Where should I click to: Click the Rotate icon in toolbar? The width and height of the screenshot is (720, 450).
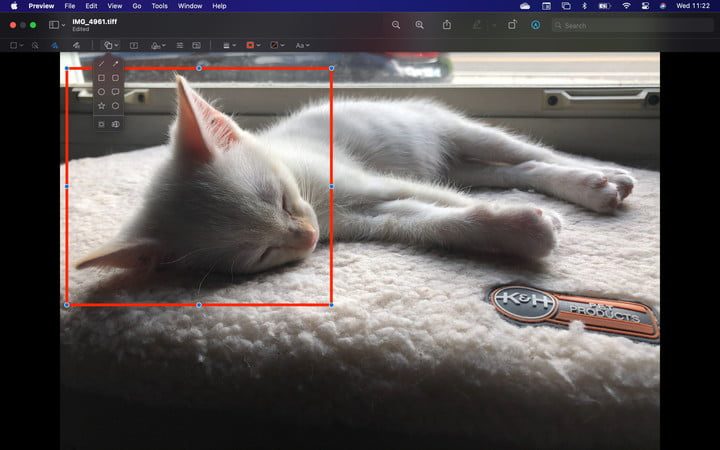tap(513, 25)
